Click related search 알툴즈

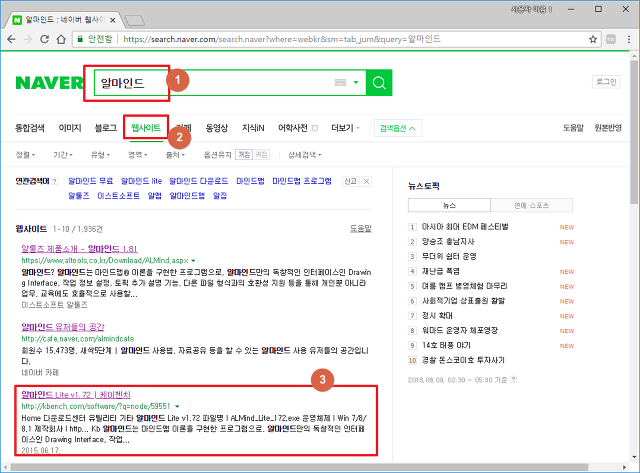(79, 196)
